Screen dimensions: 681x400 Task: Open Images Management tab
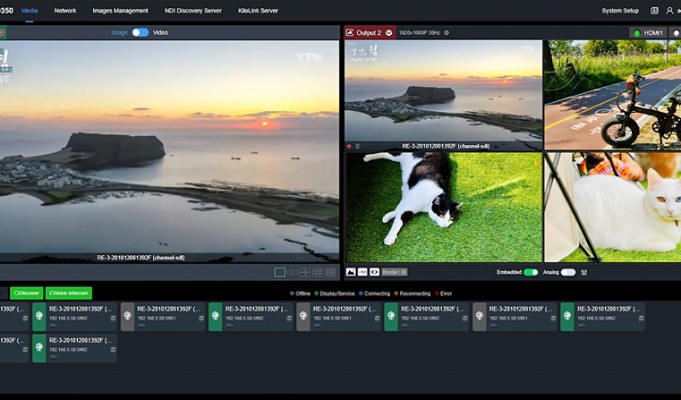point(120,10)
